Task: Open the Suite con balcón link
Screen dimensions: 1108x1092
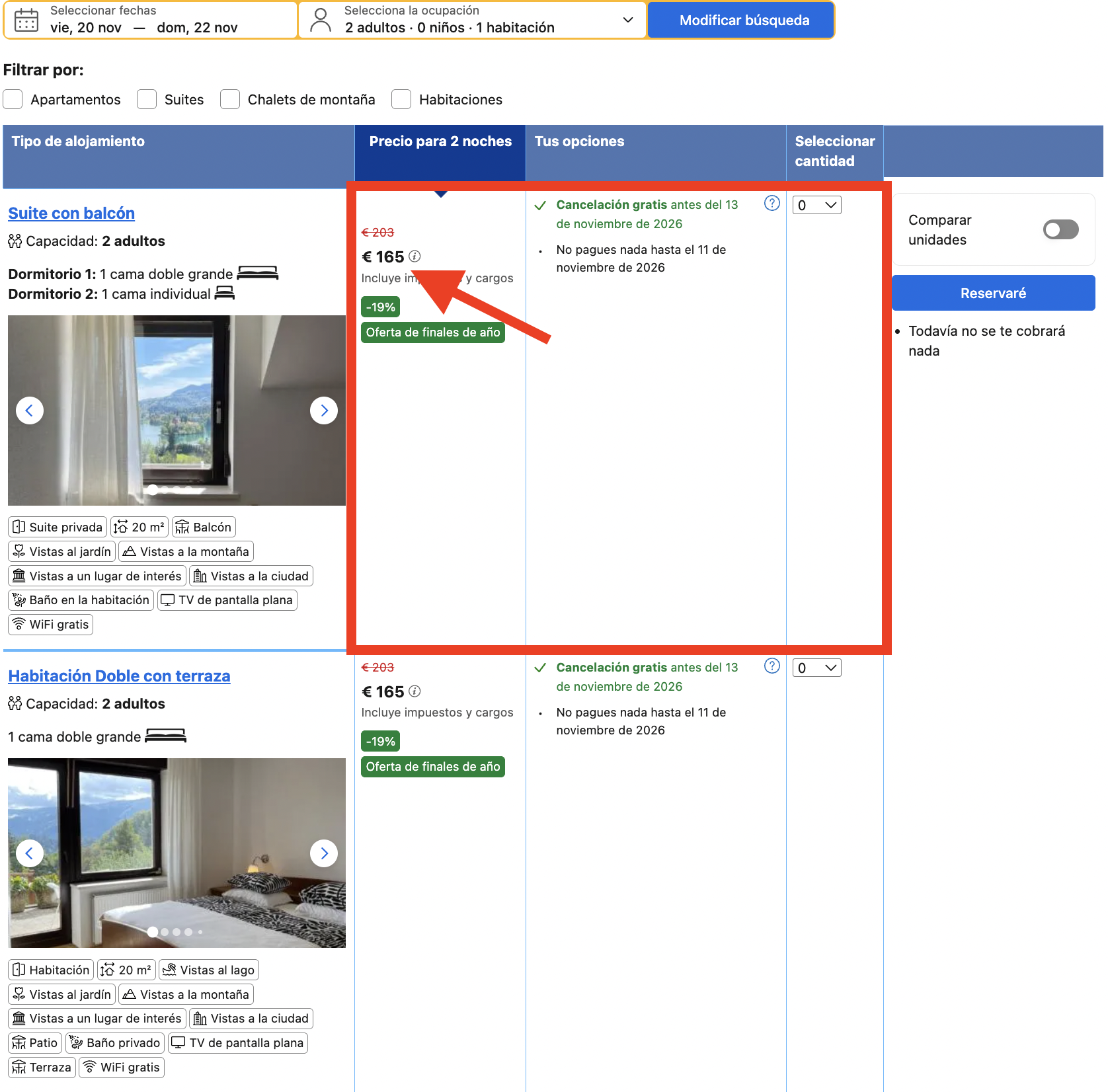Action: 71,213
